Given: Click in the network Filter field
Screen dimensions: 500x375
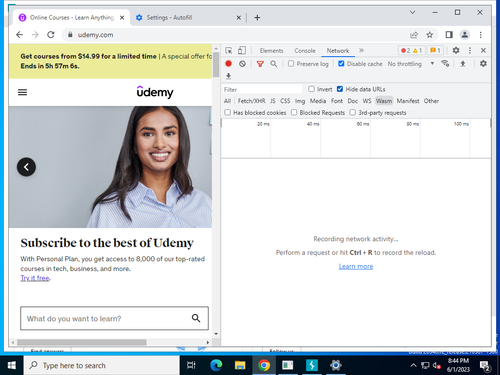Looking at the screenshot, I should tap(262, 89).
